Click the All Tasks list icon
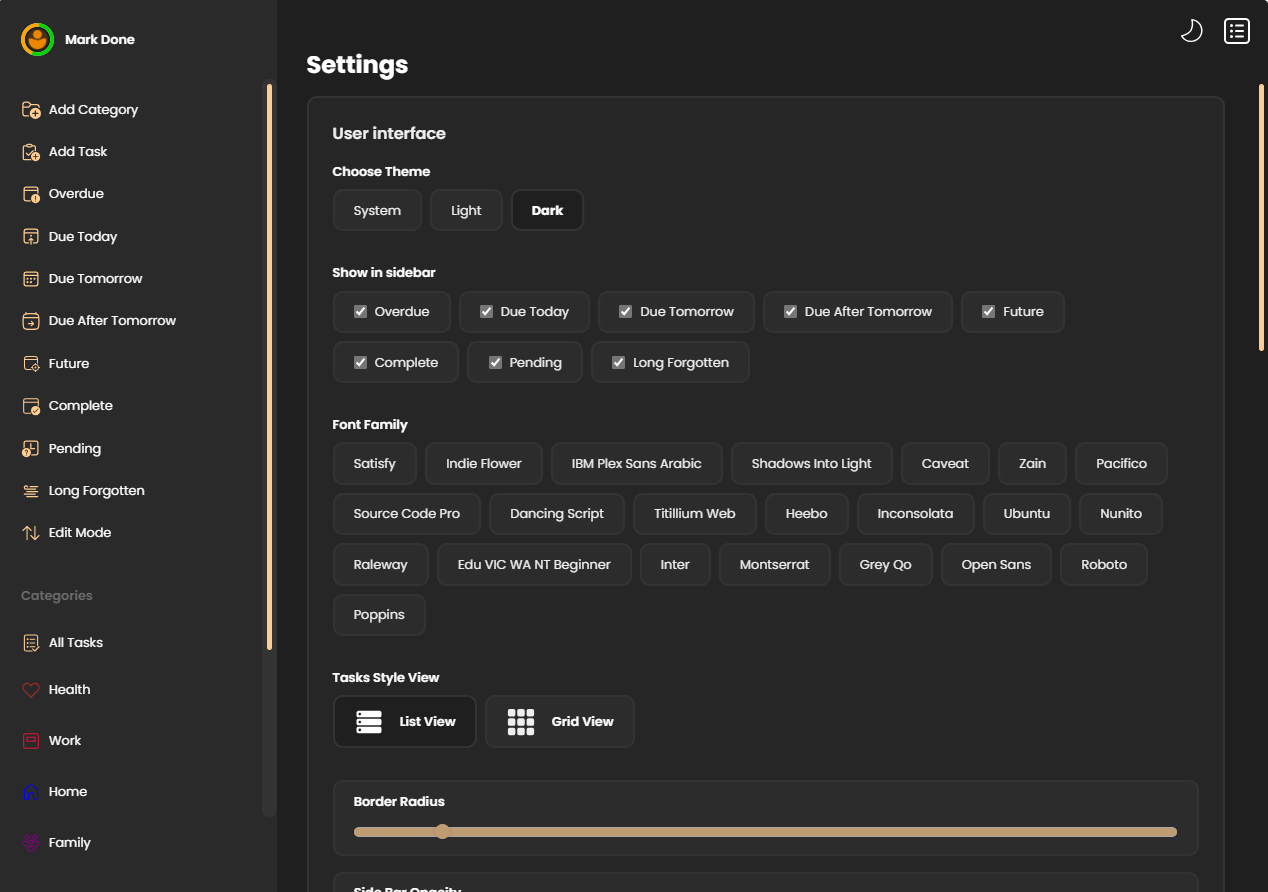 point(31,643)
